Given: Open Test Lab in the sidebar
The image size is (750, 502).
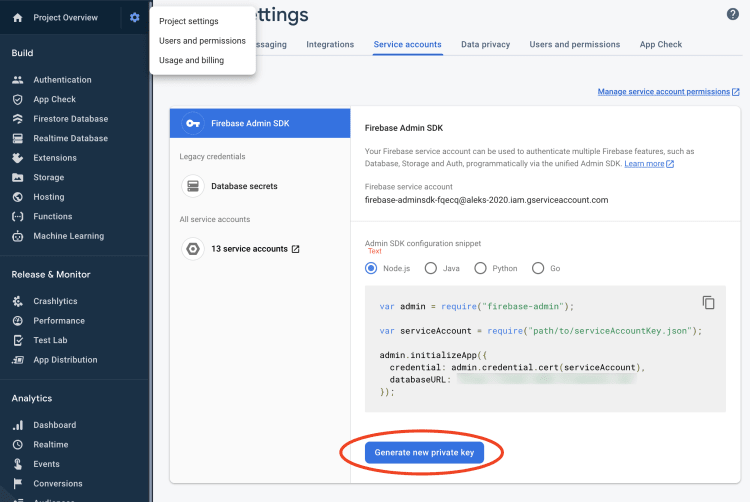Looking at the screenshot, I should pos(50,340).
